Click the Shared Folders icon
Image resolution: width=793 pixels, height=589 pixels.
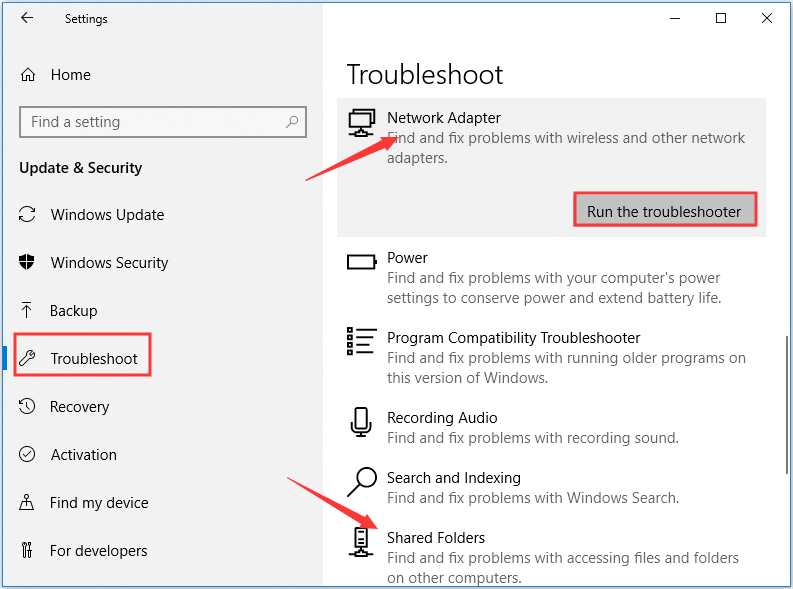point(361,542)
